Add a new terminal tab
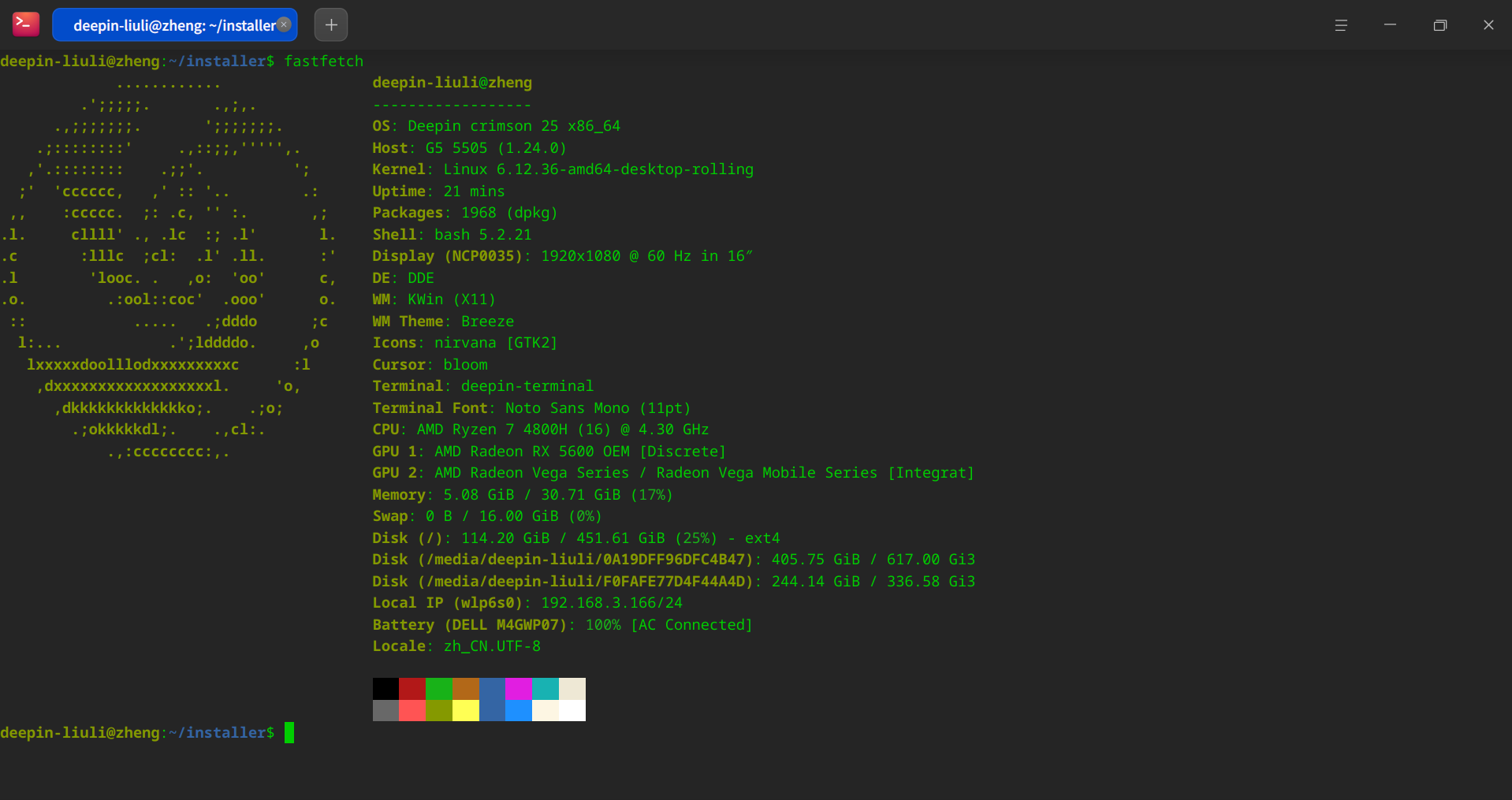This screenshot has height=800, width=1512. (331, 25)
